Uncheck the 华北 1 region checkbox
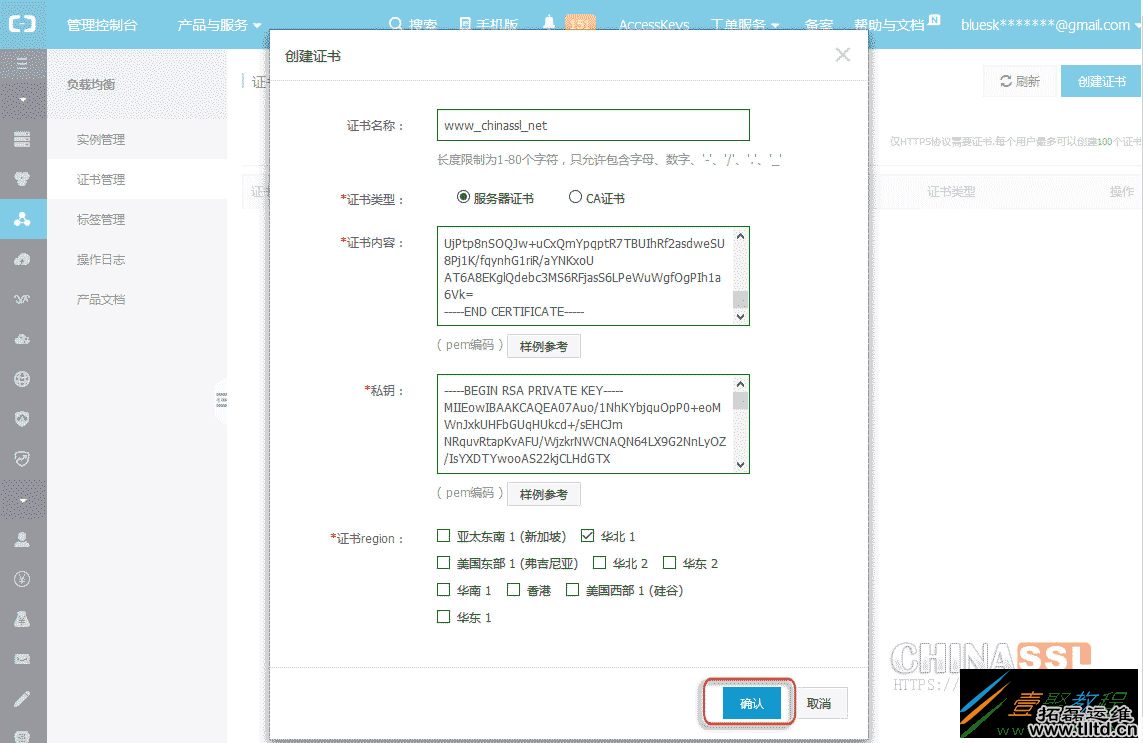 (x=587, y=536)
